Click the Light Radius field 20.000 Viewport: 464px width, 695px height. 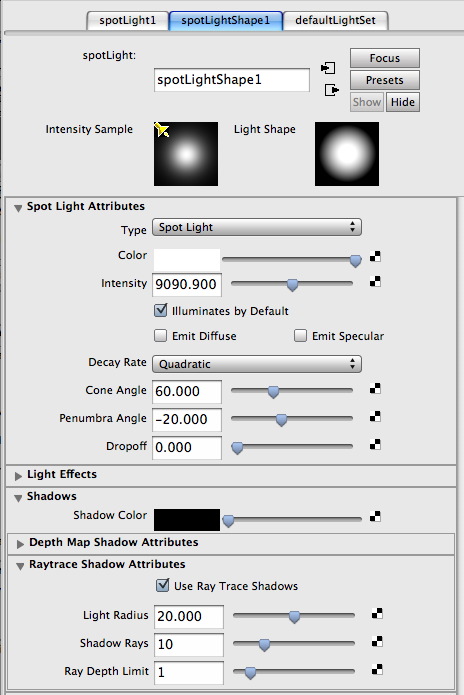[x=189, y=617]
